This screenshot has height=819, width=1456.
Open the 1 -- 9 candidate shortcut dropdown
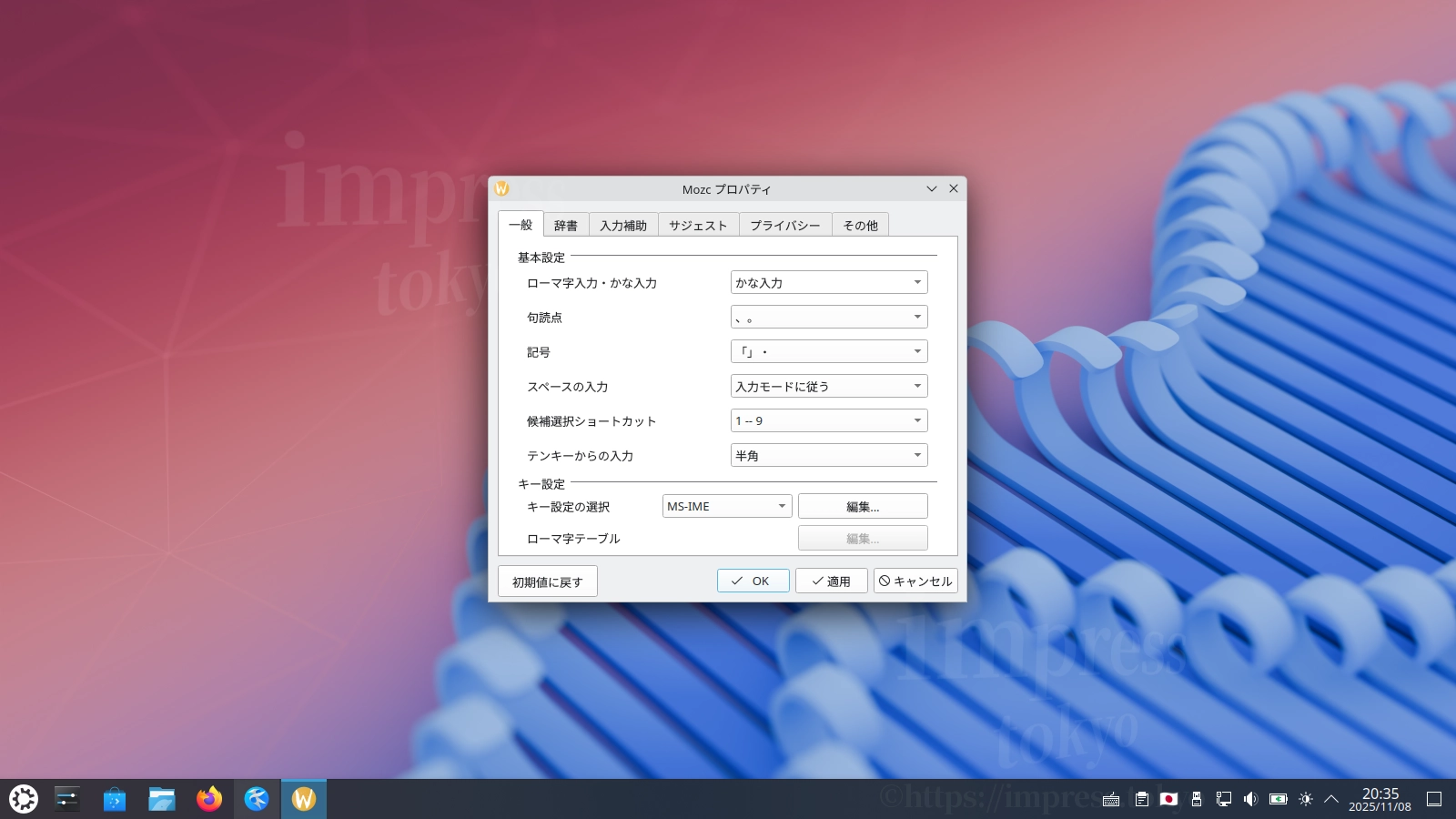tap(829, 421)
